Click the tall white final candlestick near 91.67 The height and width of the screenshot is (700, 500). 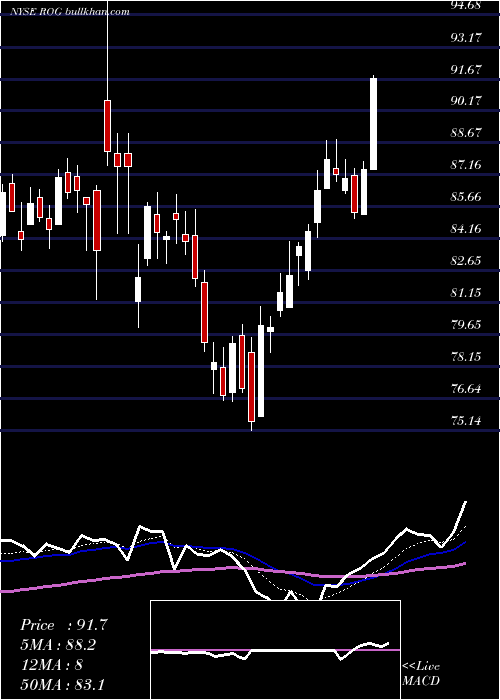pyautogui.click(x=373, y=124)
